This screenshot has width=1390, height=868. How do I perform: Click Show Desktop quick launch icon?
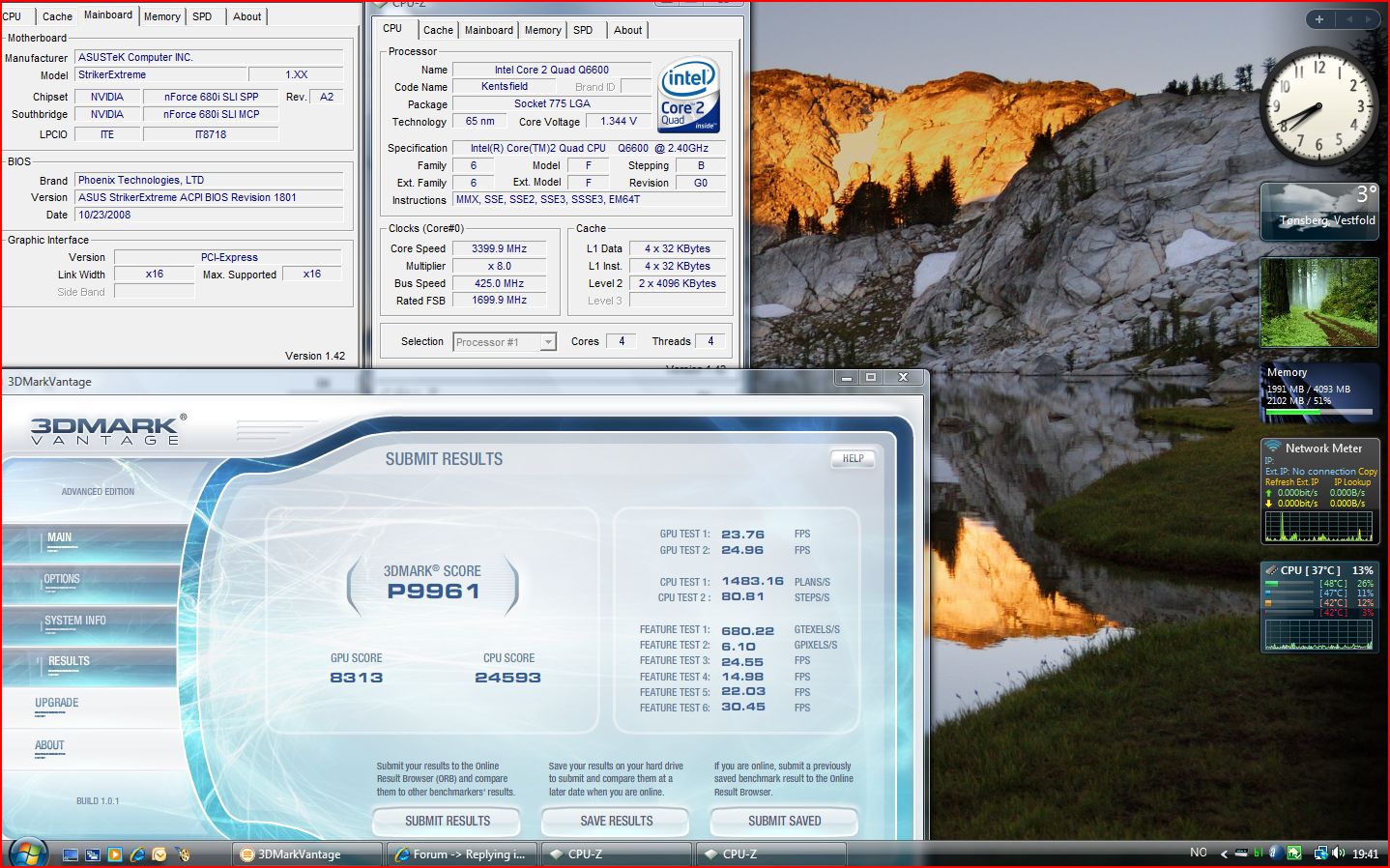[71, 854]
